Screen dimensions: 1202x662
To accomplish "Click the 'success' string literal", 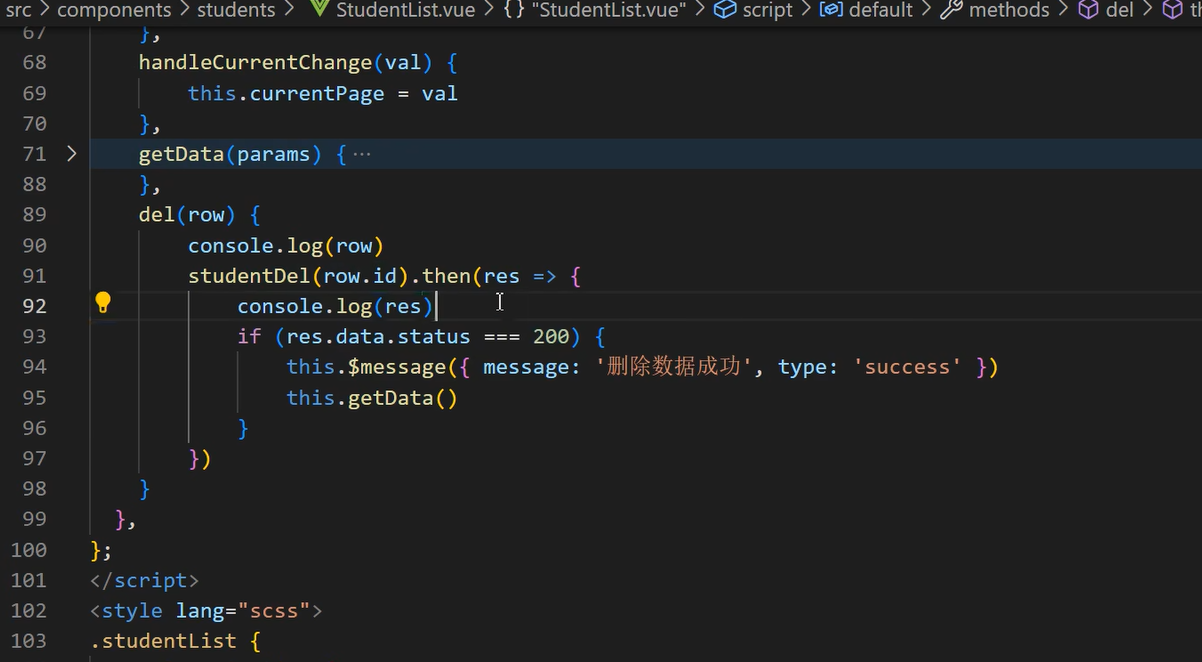I will pos(907,367).
